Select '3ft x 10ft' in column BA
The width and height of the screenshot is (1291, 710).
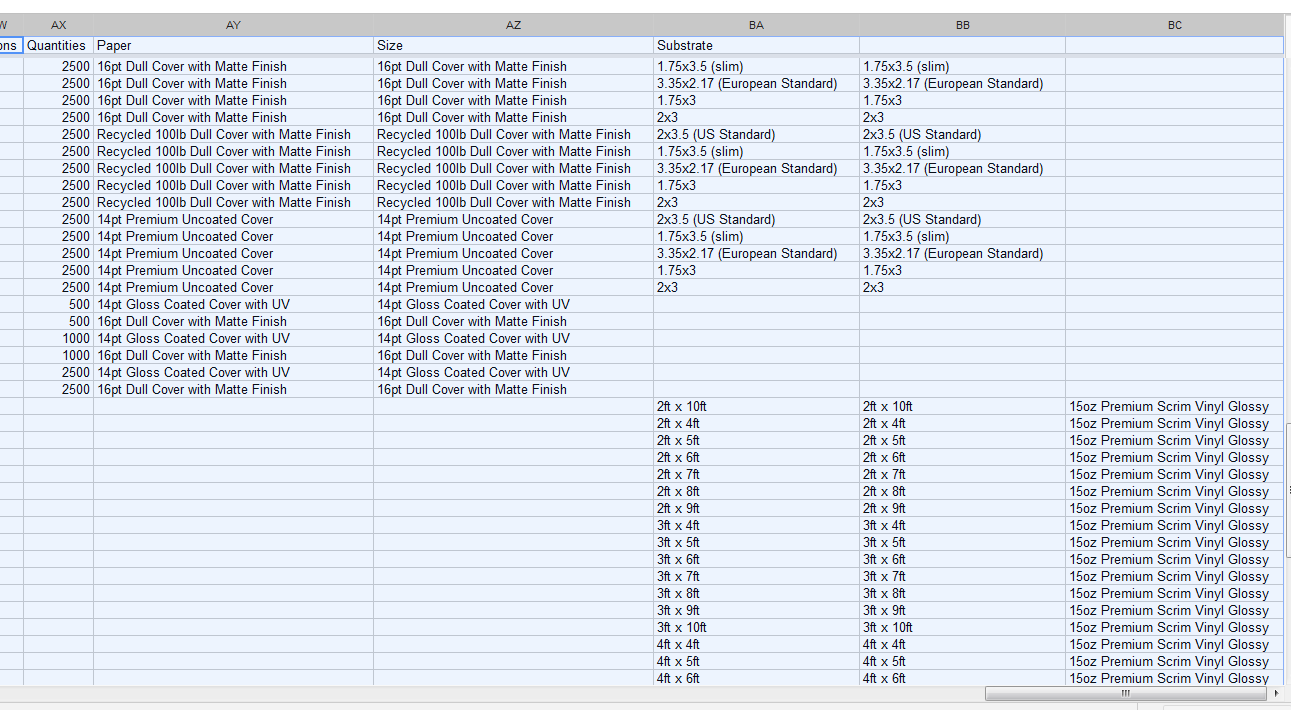(756, 627)
